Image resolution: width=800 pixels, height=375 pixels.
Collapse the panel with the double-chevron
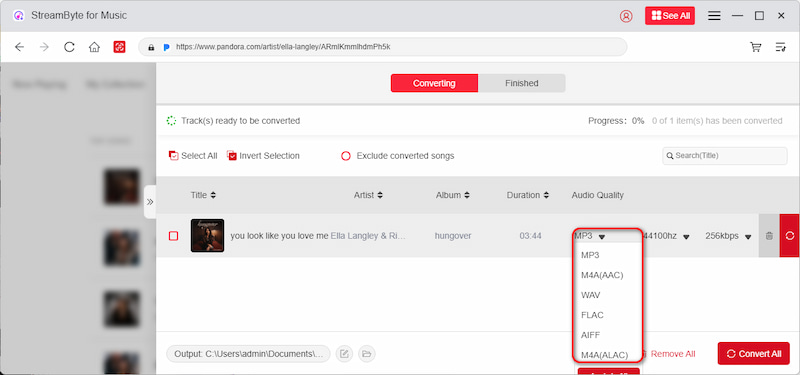[x=150, y=202]
